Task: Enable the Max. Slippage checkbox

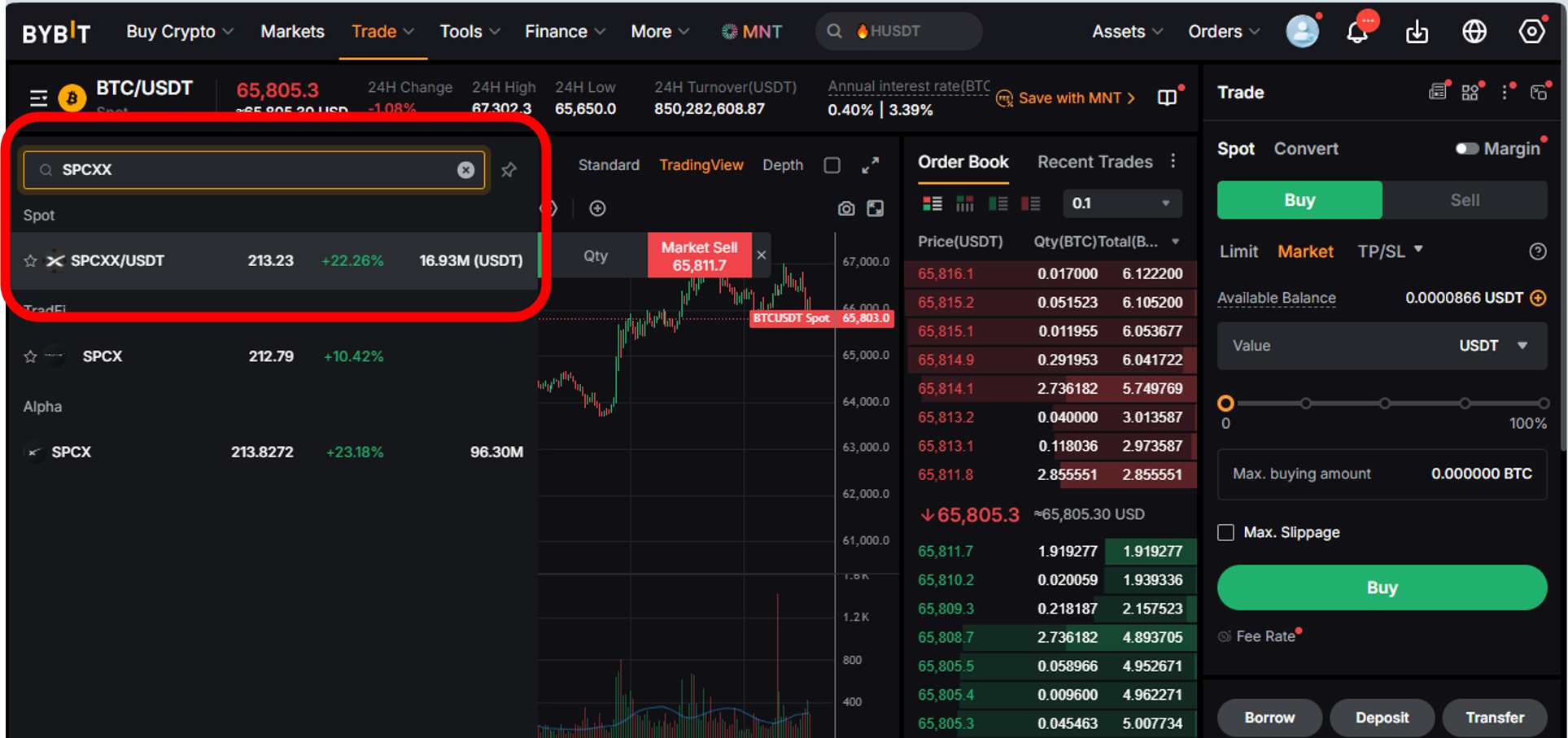Action: [x=1225, y=532]
